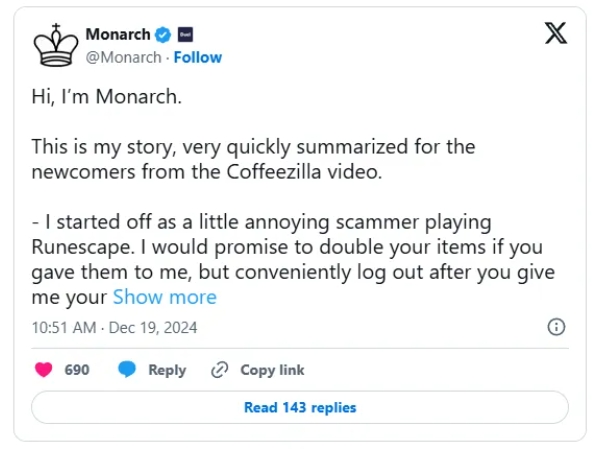Click the 690 likes count
Image resolution: width=600 pixels, height=453 pixels.
click(77, 370)
